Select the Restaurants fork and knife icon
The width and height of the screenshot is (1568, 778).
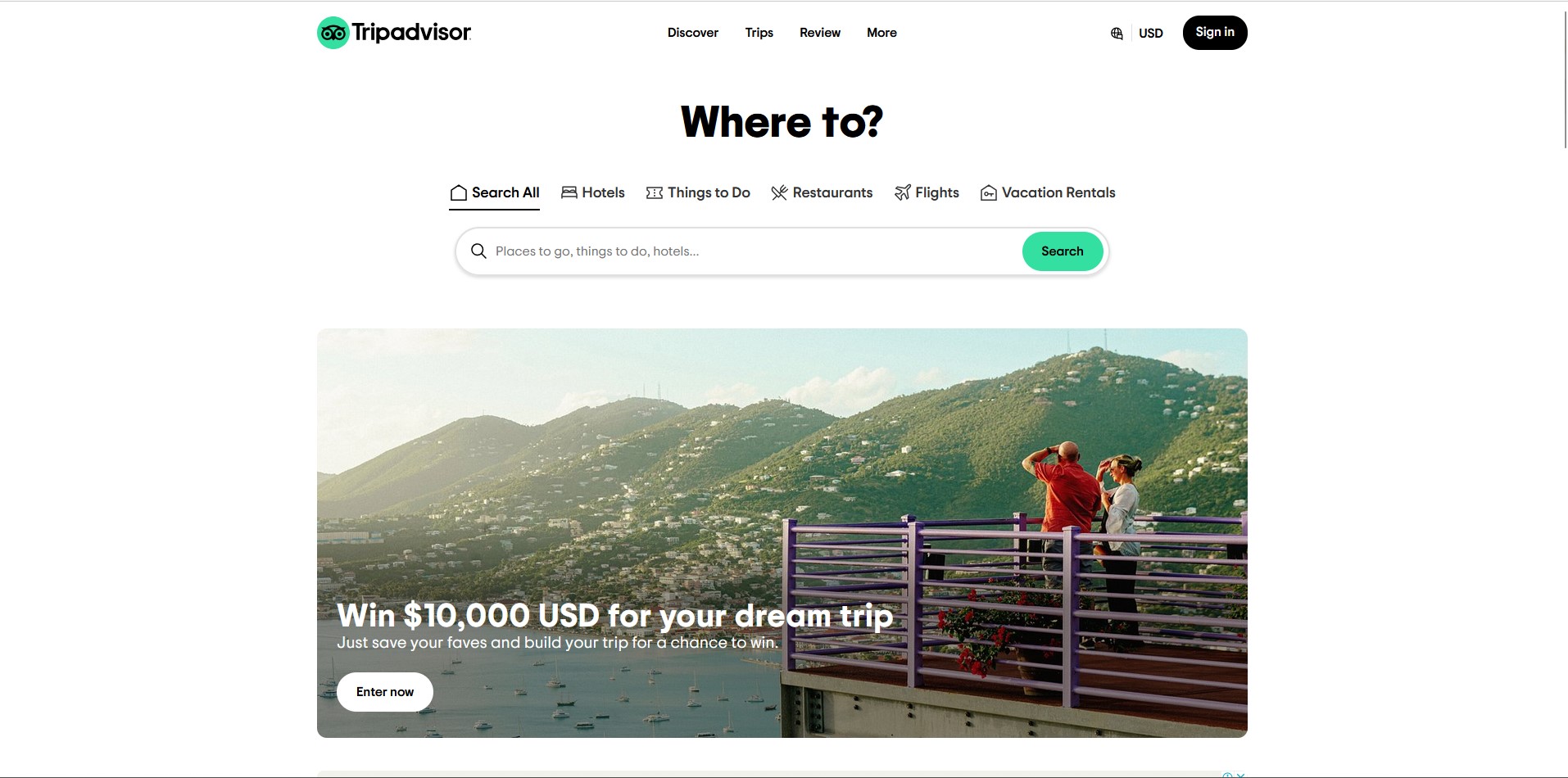[779, 192]
